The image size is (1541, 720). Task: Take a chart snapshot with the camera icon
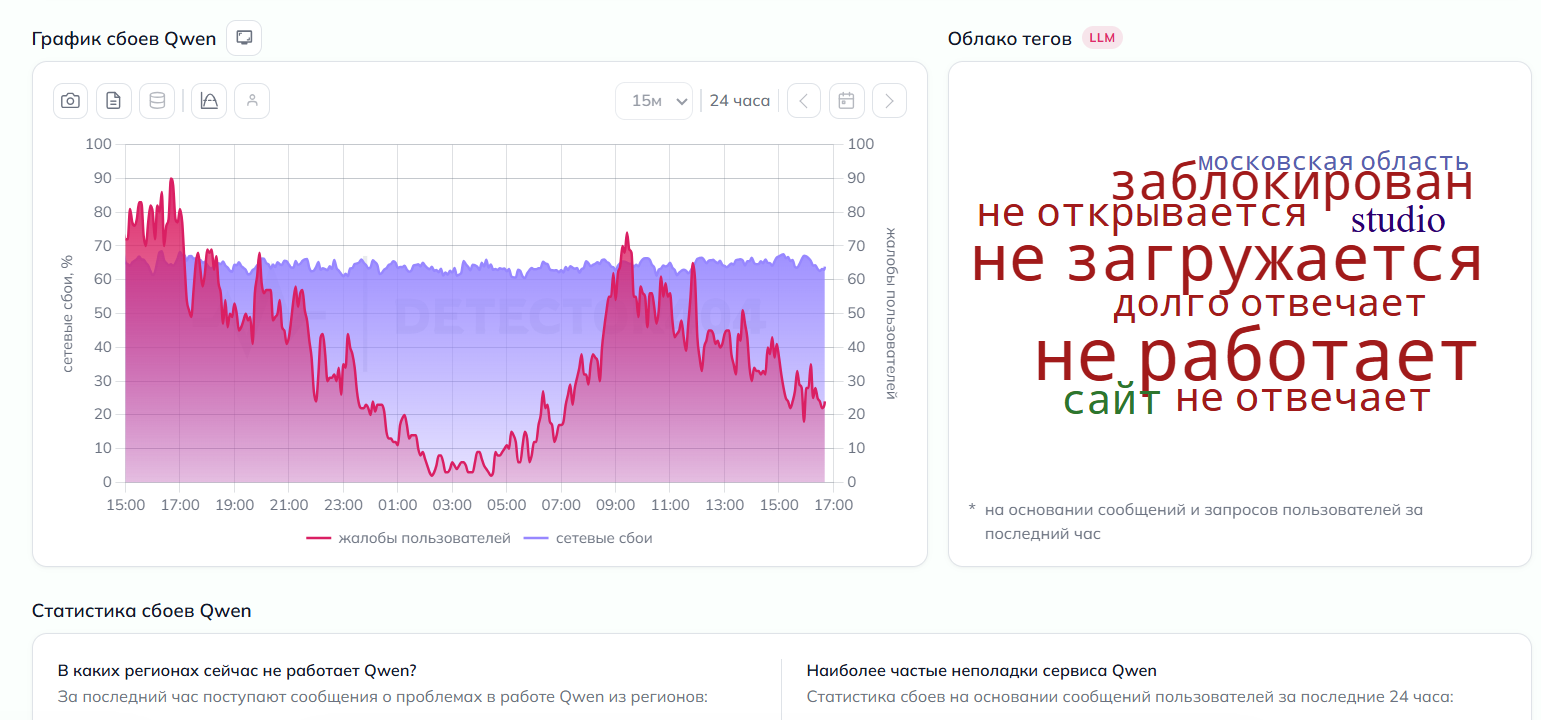(70, 100)
